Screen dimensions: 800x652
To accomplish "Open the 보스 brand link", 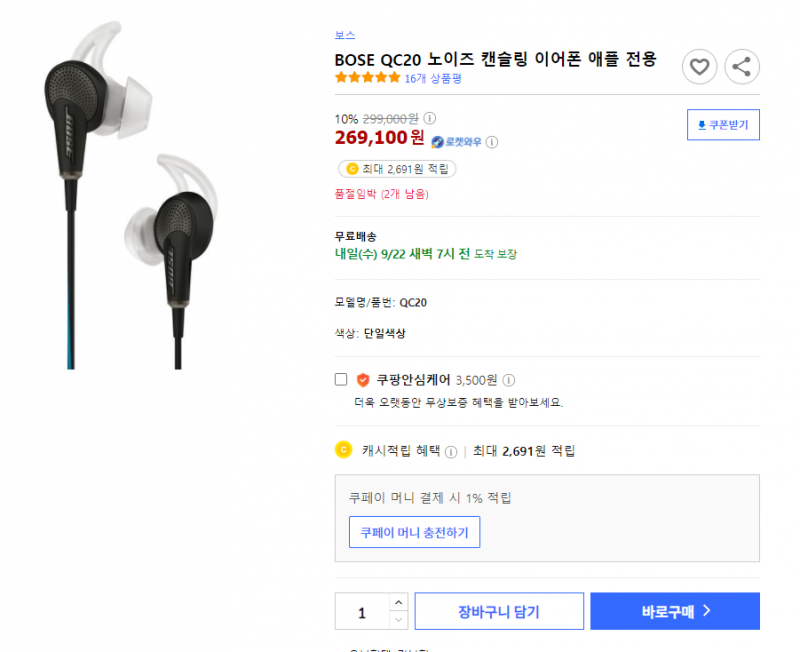I will [x=345, y=35].
